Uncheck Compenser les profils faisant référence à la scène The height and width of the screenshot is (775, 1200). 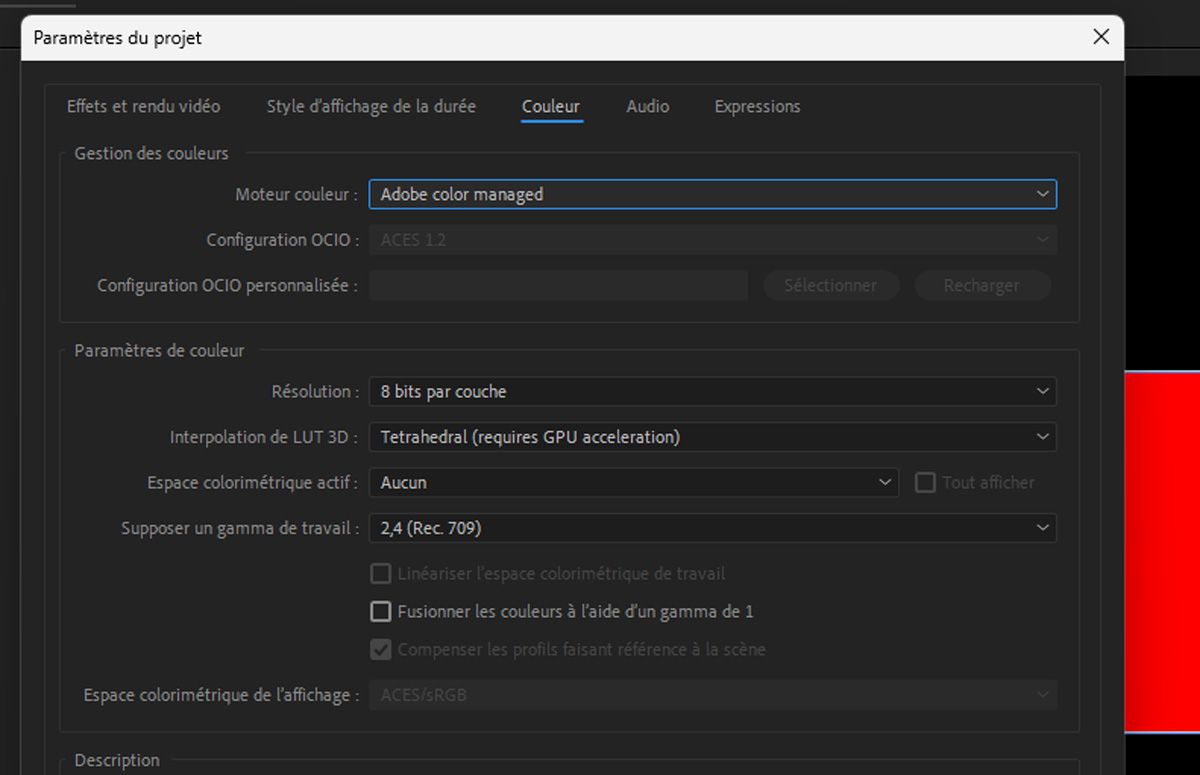click(x=380, y=649)
